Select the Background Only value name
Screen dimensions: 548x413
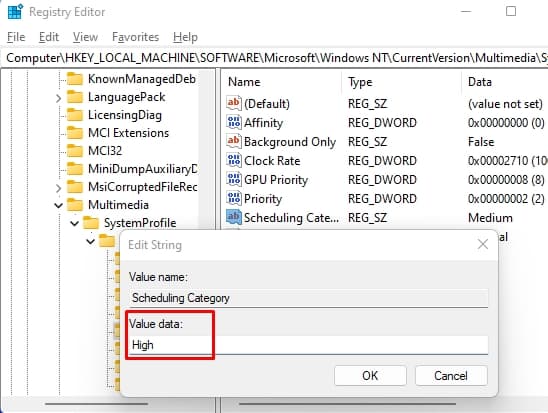(x=290, y=142)
